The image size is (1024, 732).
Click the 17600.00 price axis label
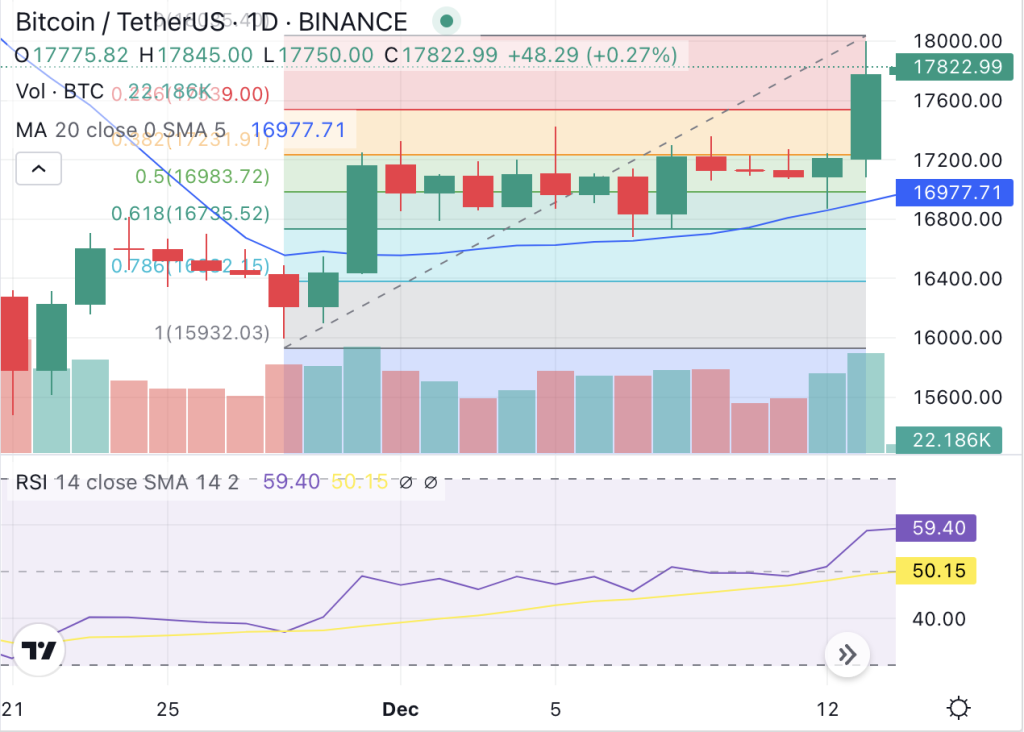(x=957, y=101)
